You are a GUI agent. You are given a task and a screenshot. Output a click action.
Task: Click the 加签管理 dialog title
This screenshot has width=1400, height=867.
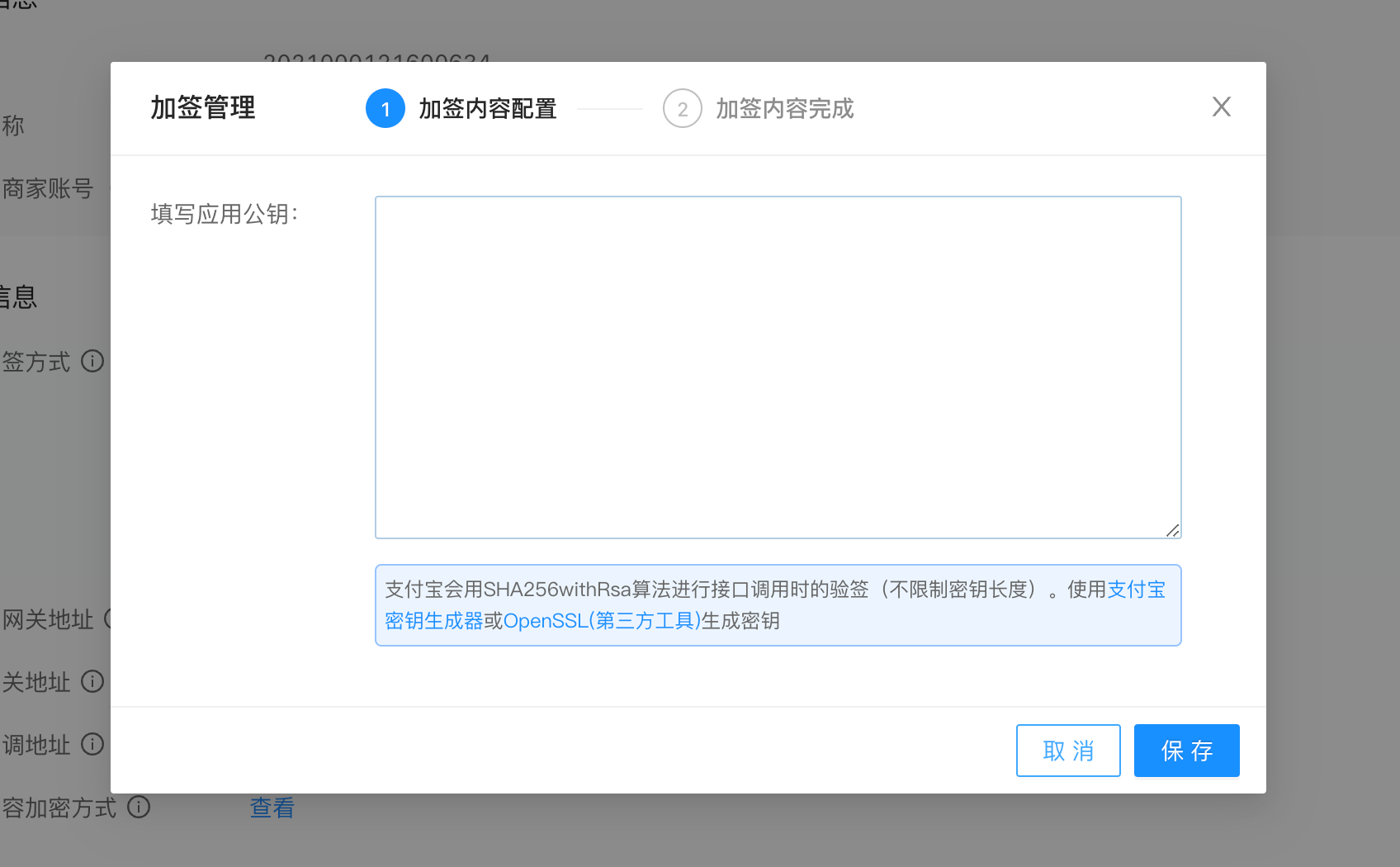[203, 108]
